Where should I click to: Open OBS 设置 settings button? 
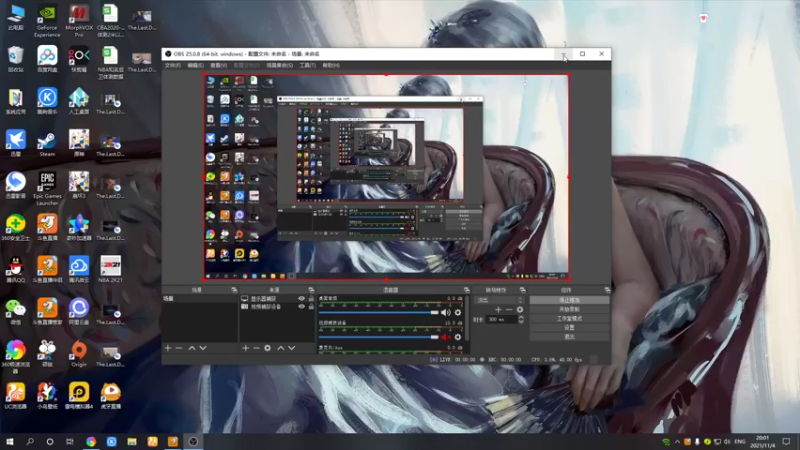coord(569,328)
